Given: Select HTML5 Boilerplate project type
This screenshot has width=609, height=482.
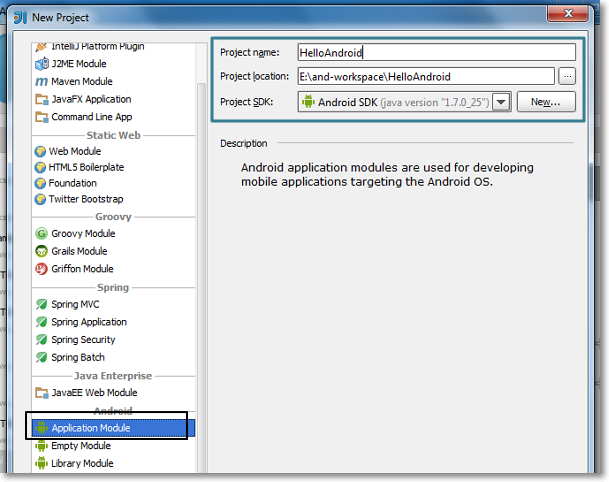Looking at the screenshot, I should (86, 167).
